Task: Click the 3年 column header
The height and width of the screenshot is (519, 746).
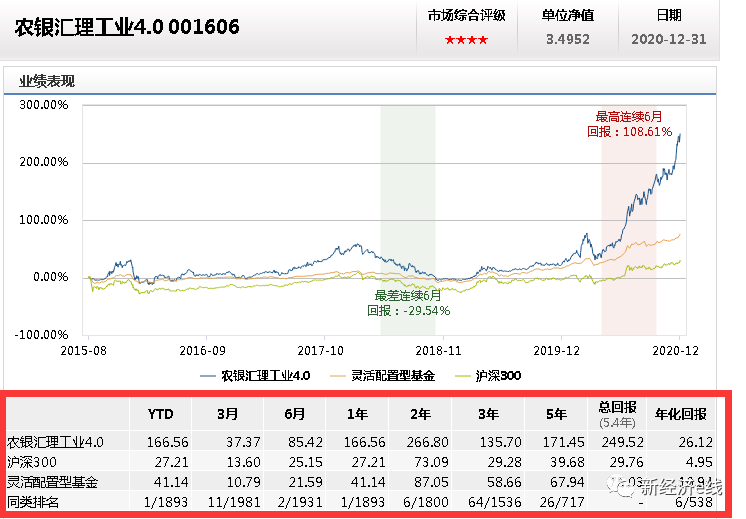Action: pos(488,414)
